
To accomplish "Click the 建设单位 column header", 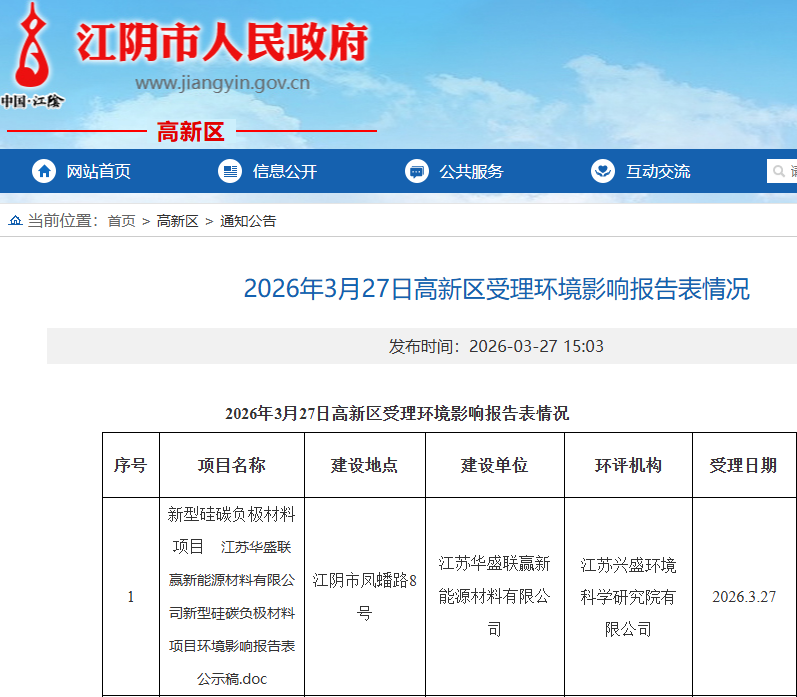I will (x=495, y=465).
